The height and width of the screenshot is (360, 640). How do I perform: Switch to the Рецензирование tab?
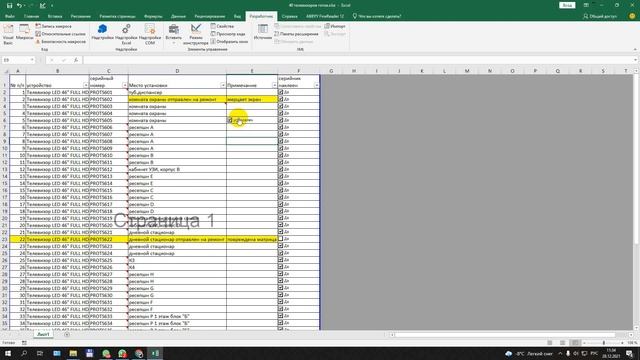(x=210, y=16)
